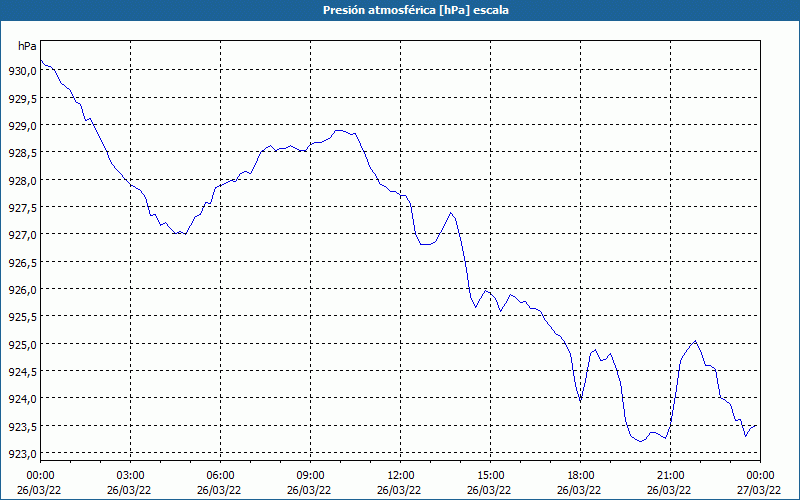Click the 927,0 y-axis value
This screenshot has height=500, width=800.
(22, 235)
